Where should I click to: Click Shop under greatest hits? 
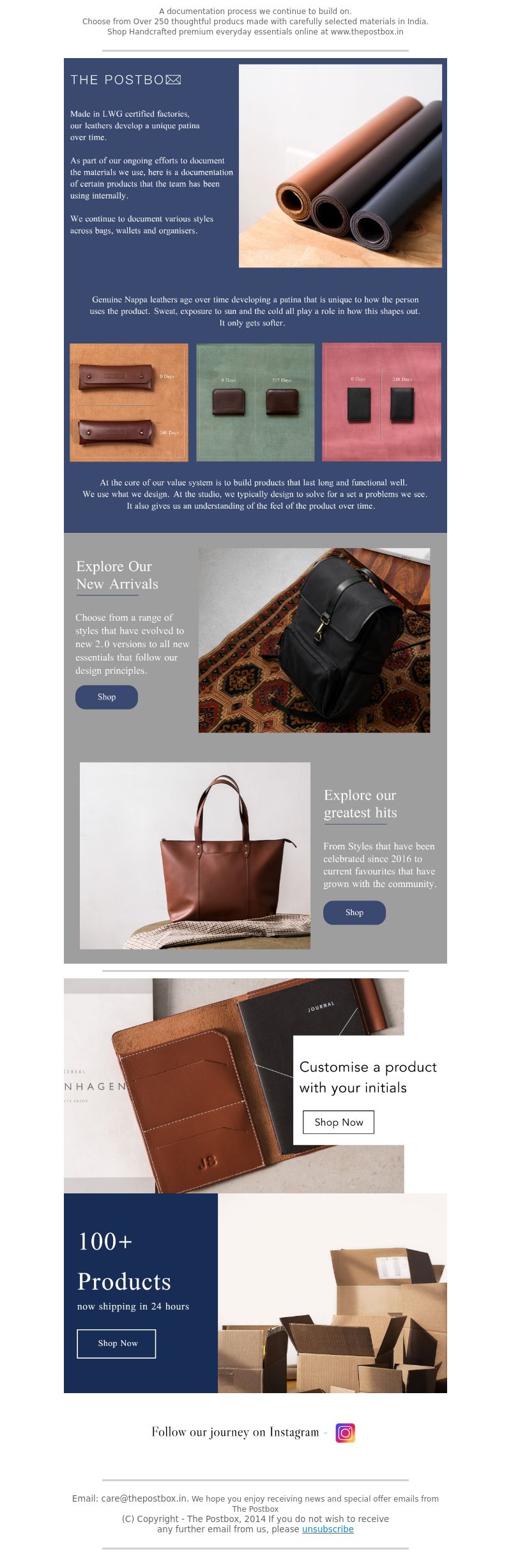355,913
